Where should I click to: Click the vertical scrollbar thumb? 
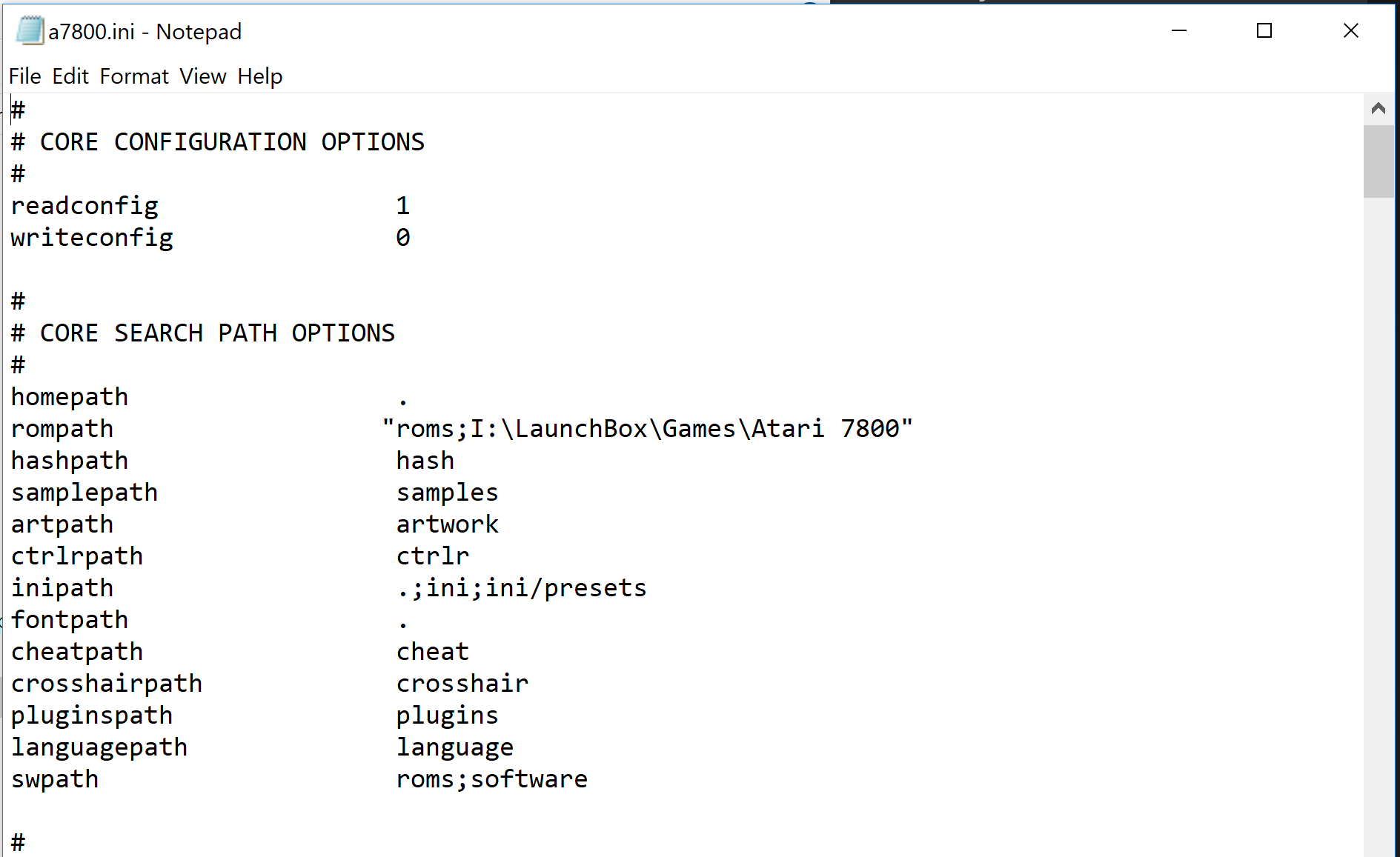pyautogui.click(x=1379, y=161)
